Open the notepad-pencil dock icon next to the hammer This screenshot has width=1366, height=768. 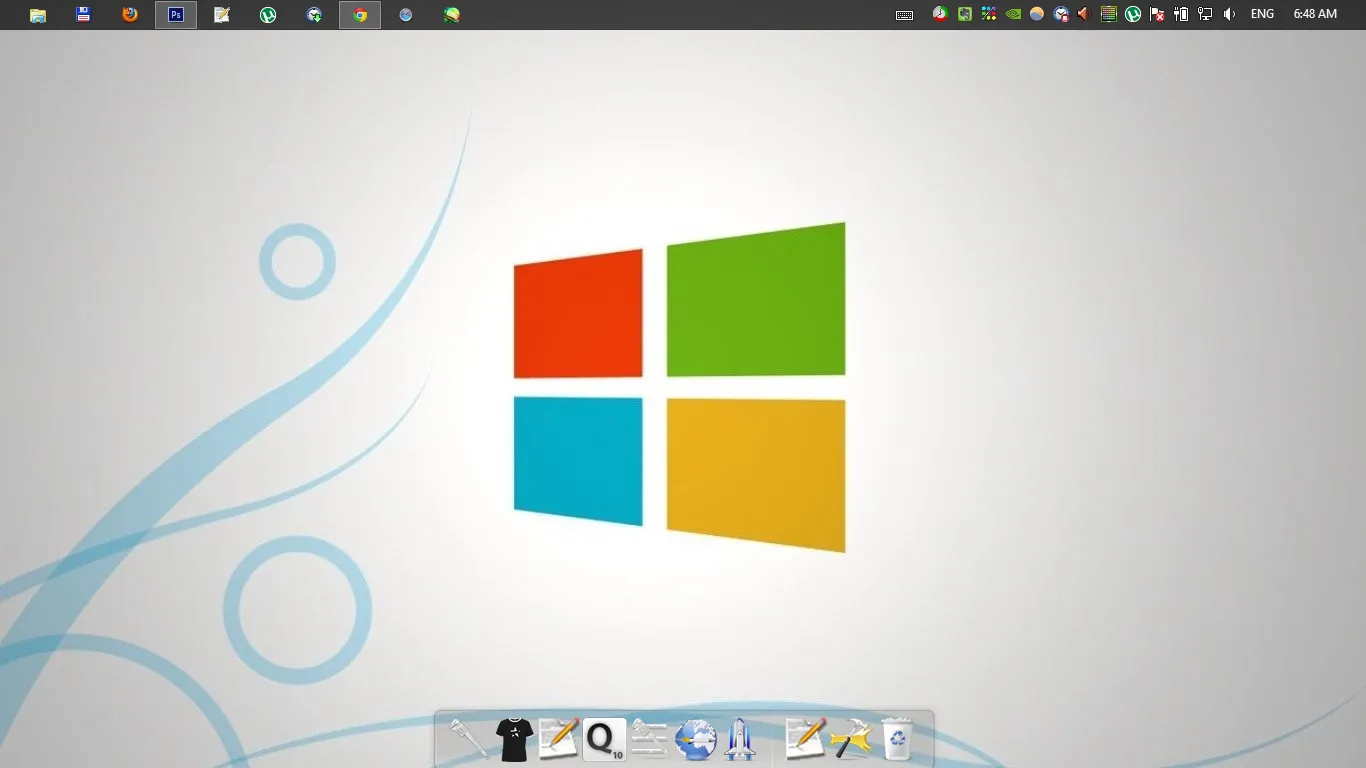click(806, 739)
